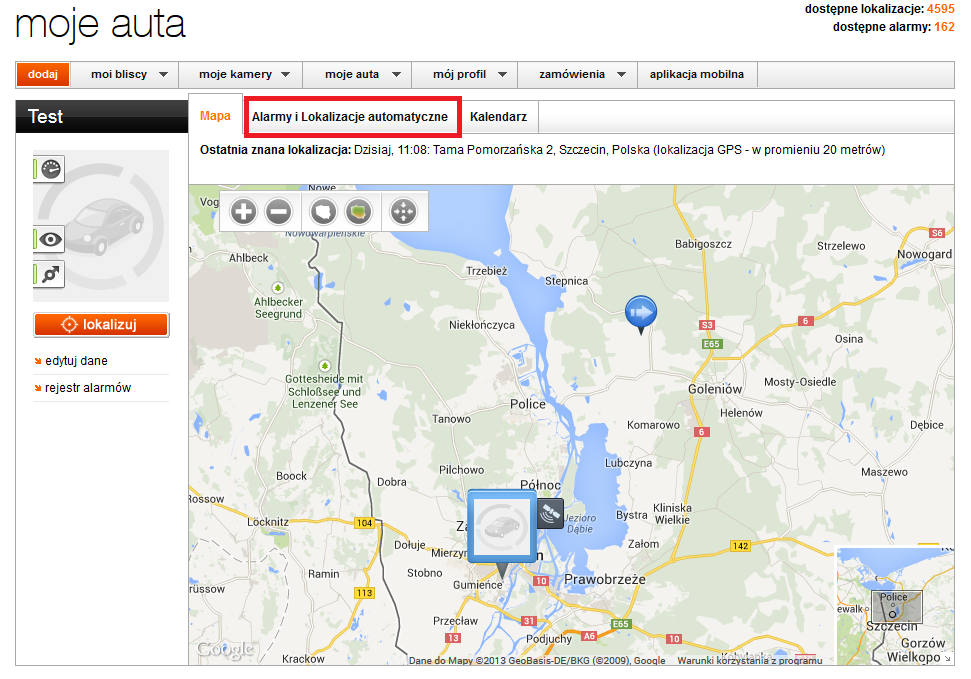Viewport: 971px width, 679px height.
Task: Click the satellite GPS icon beside car marker
Action: point(551,514)
